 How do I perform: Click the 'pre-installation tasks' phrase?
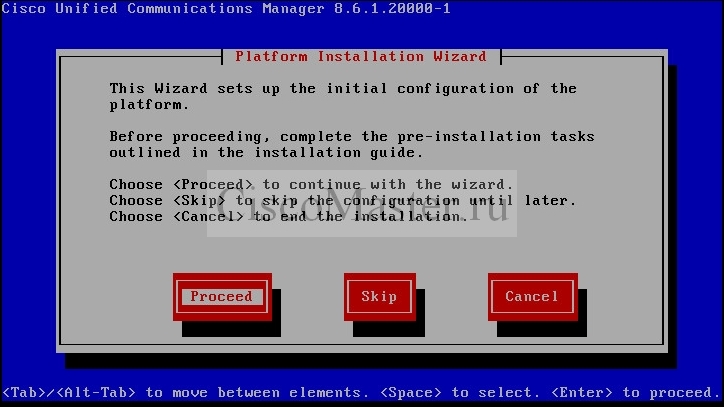pyautogui.click(x=496, y=136)
